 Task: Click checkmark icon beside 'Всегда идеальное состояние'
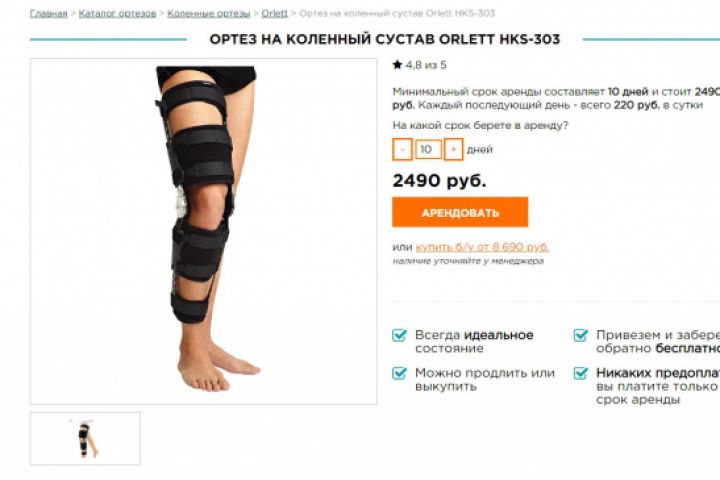click(399, 335)
